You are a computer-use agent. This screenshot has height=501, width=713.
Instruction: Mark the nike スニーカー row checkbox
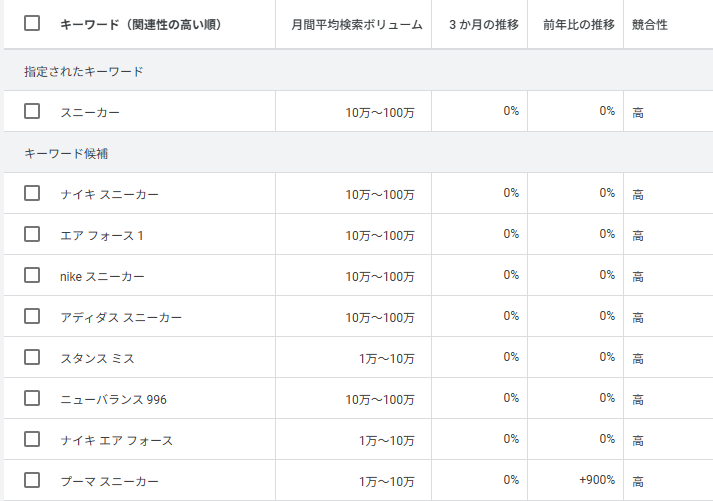[x=32, y=275]
